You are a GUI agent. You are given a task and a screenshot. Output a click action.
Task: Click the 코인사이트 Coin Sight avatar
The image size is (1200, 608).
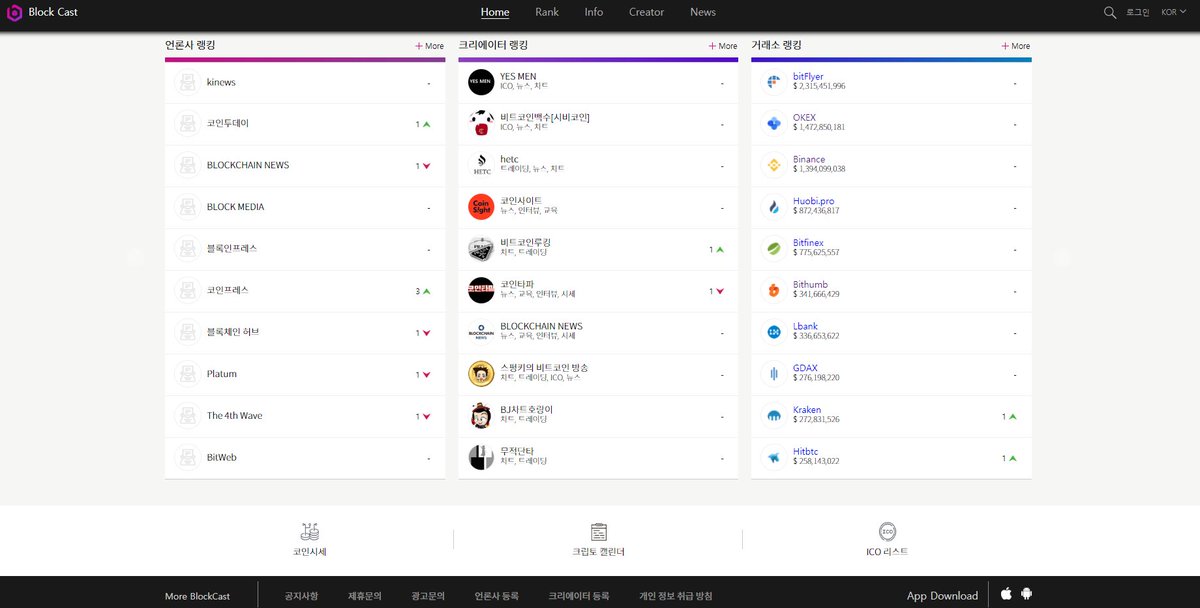click(x=481, y=206)
